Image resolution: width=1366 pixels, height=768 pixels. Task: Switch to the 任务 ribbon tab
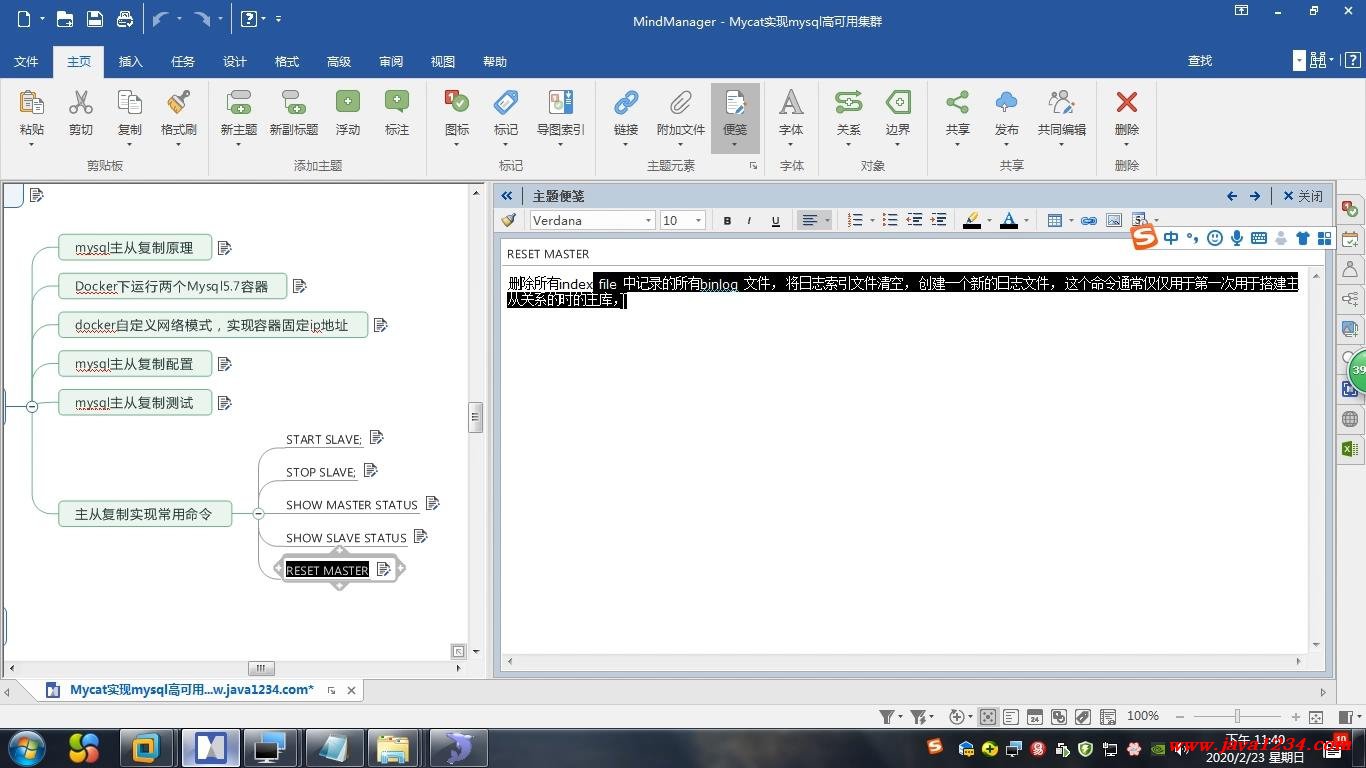coord(183,61)
